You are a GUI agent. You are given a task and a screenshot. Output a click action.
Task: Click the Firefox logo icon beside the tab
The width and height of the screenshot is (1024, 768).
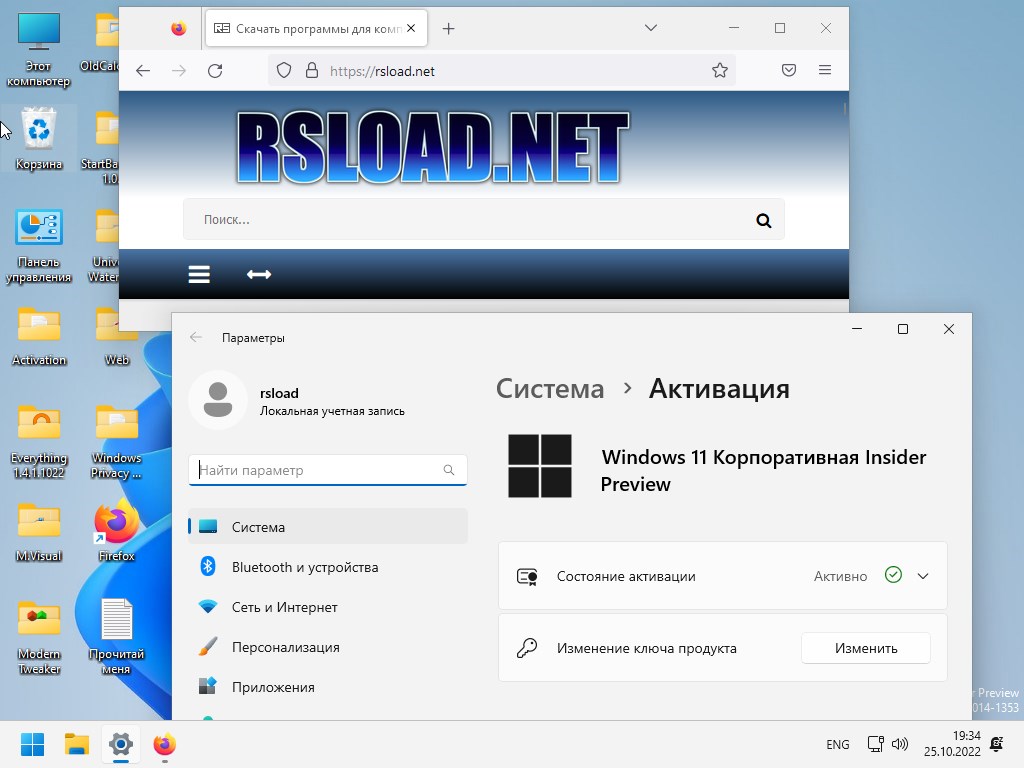[178, 29]
